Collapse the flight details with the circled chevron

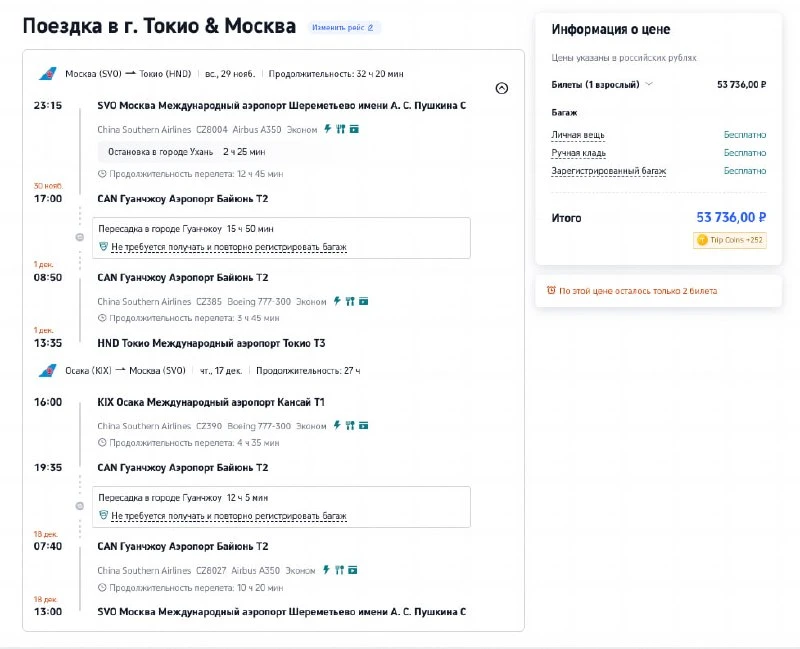coord(502,88)
